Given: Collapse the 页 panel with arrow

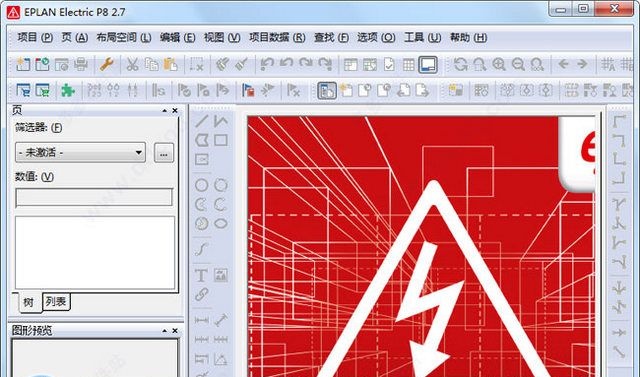Looking at the screenshot, I should pyautogui.click(x=164, y=111).
